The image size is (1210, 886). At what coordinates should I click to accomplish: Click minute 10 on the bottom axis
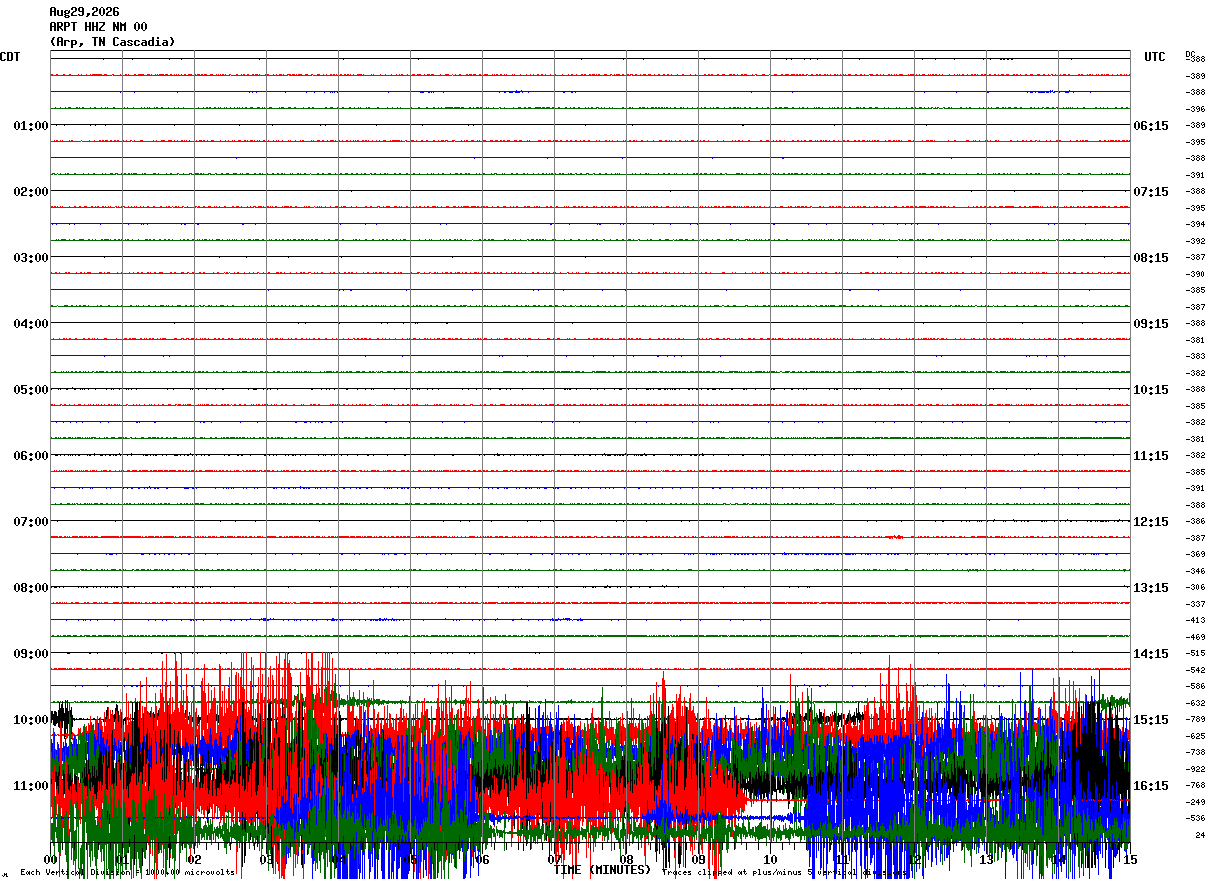770,860
